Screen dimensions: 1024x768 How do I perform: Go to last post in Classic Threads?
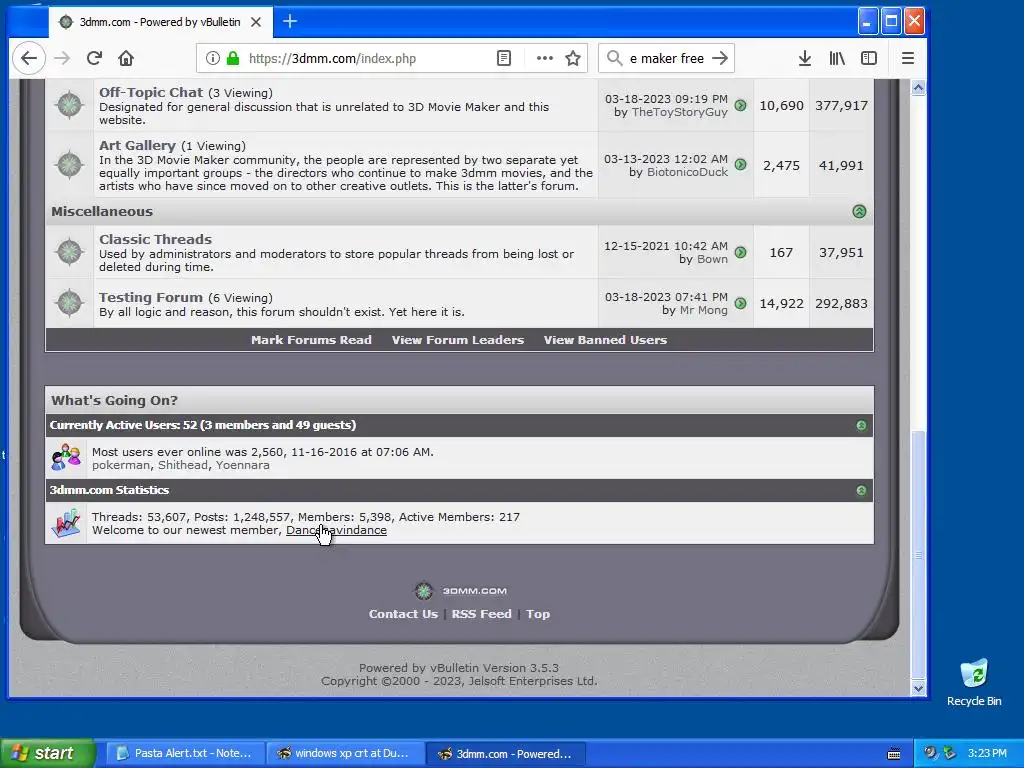(x=741, y=252)
